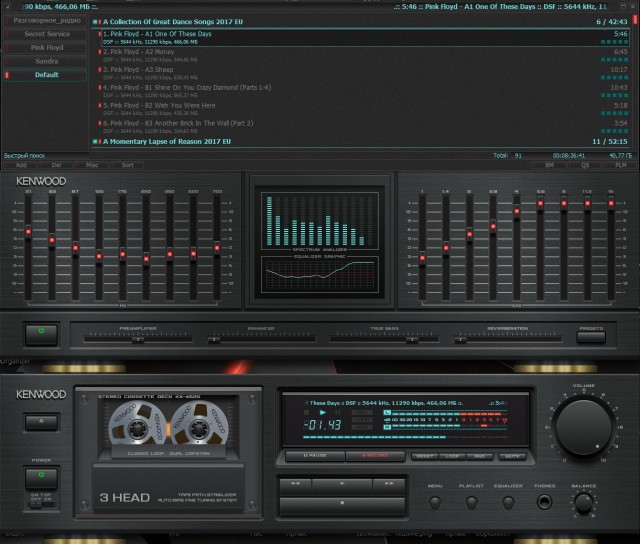The image size is (640, 544).
Task: Open the Add menu in playlist
Action: click(21, 165)
